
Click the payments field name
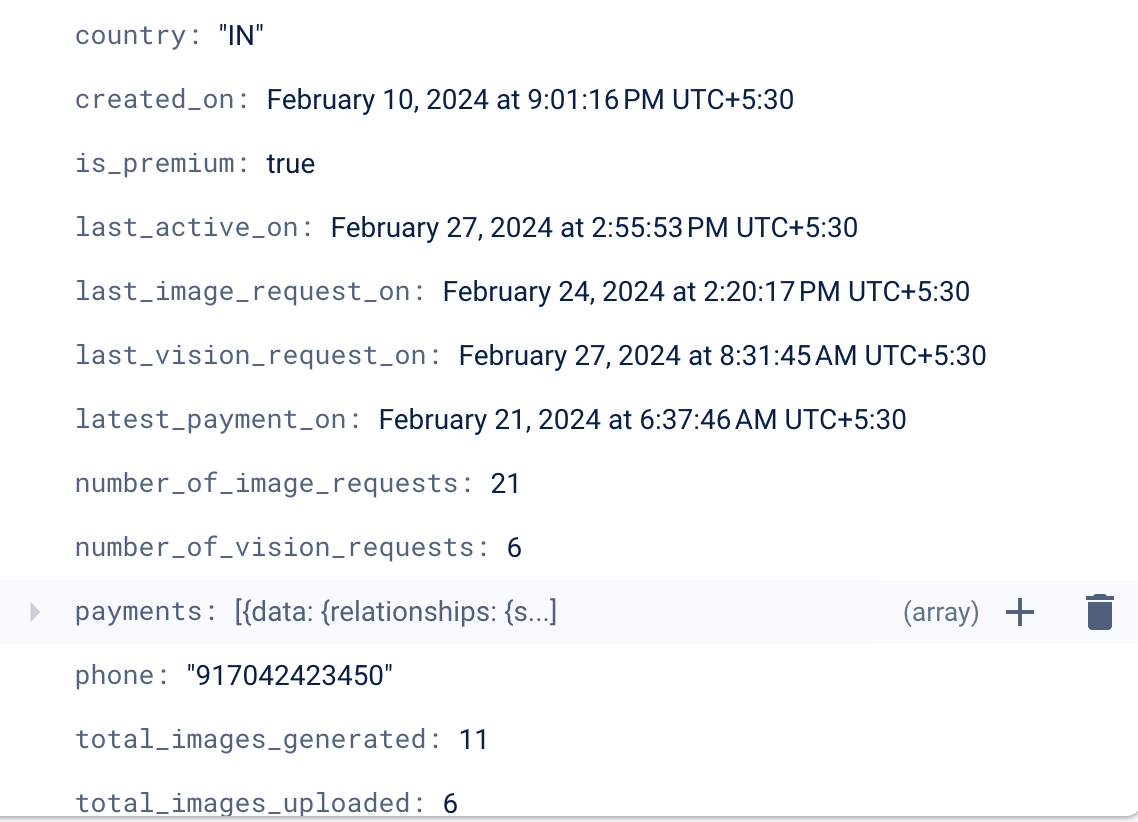click(x=140, y=612)
